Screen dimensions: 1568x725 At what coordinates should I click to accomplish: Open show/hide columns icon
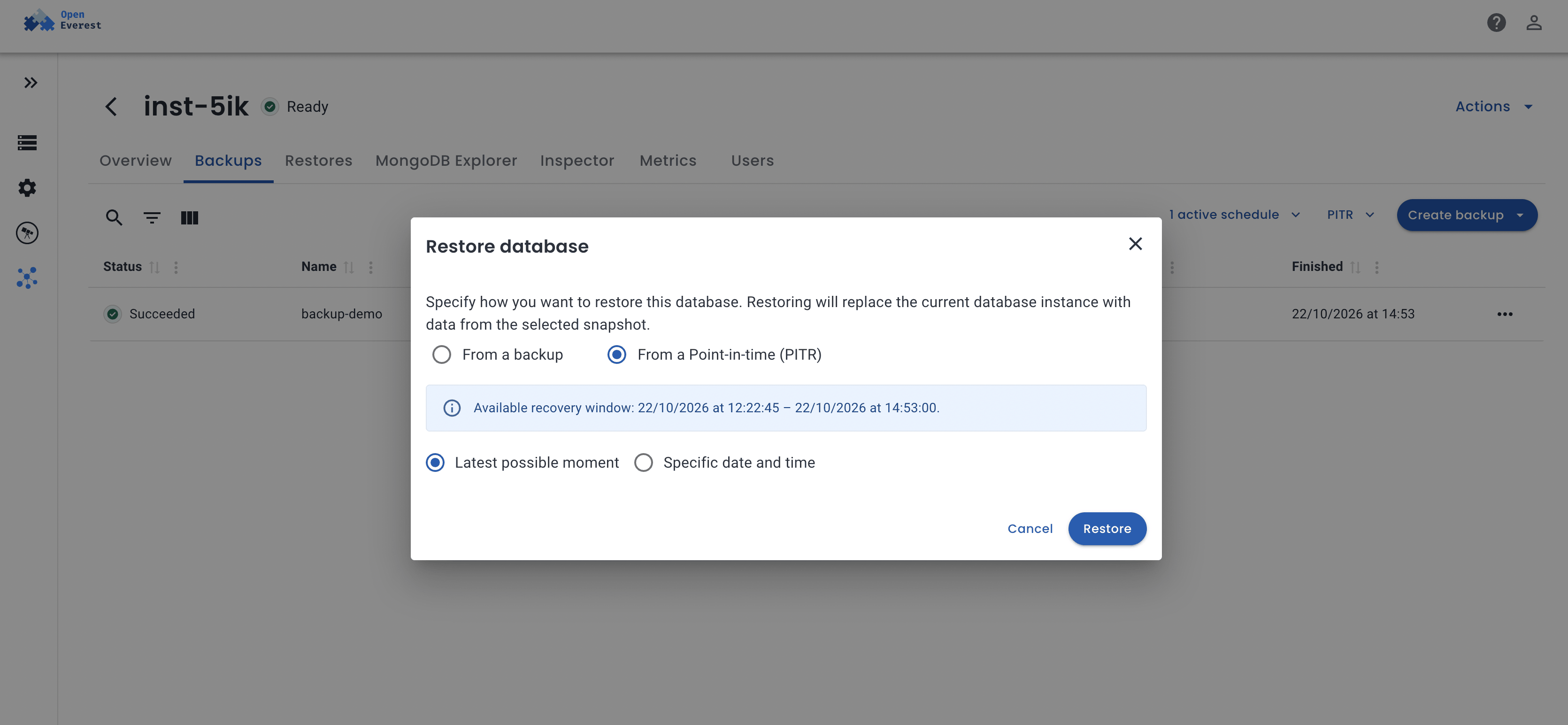(189, 218)
